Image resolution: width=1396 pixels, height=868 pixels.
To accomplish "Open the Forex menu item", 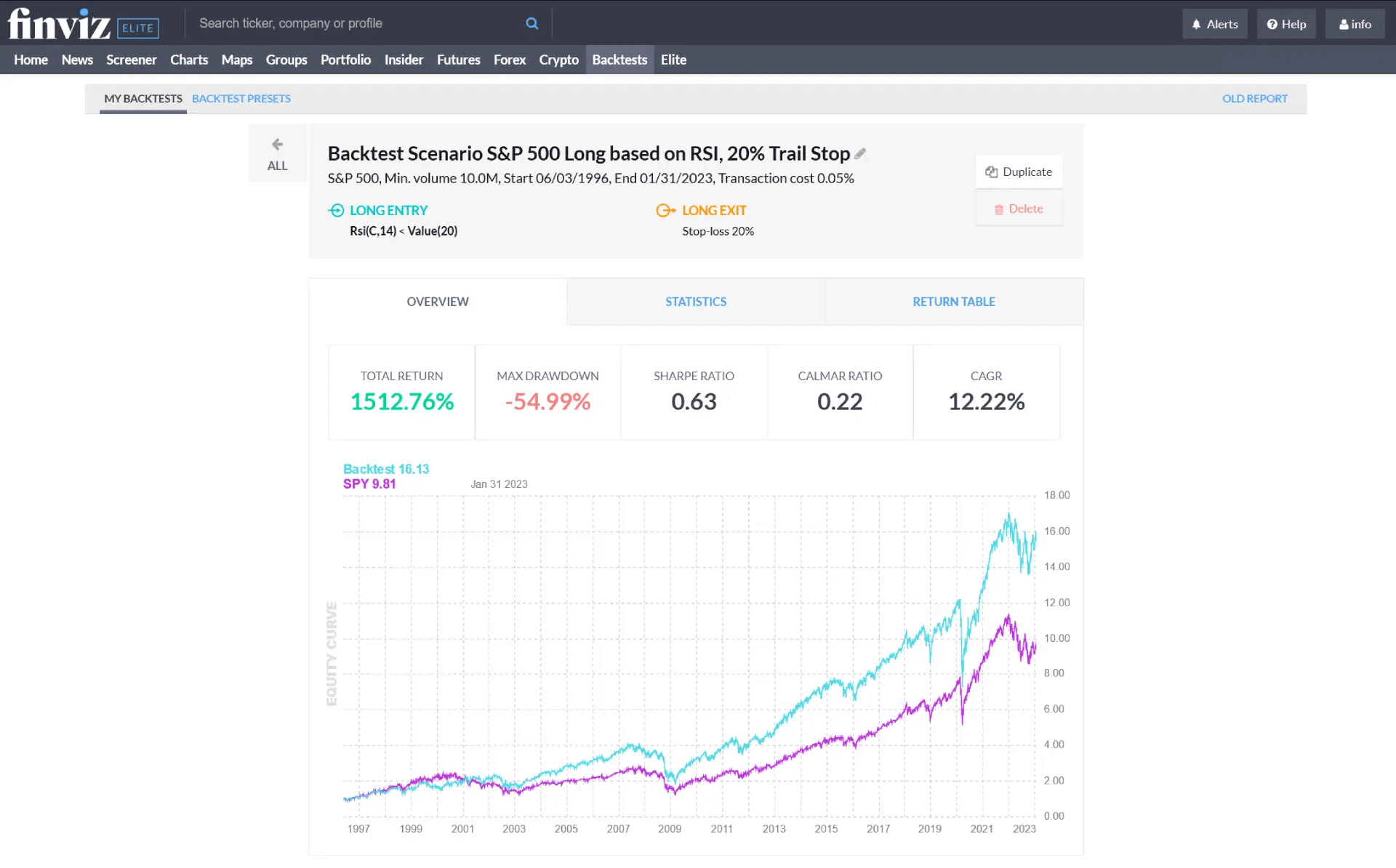I will [510, 60].
